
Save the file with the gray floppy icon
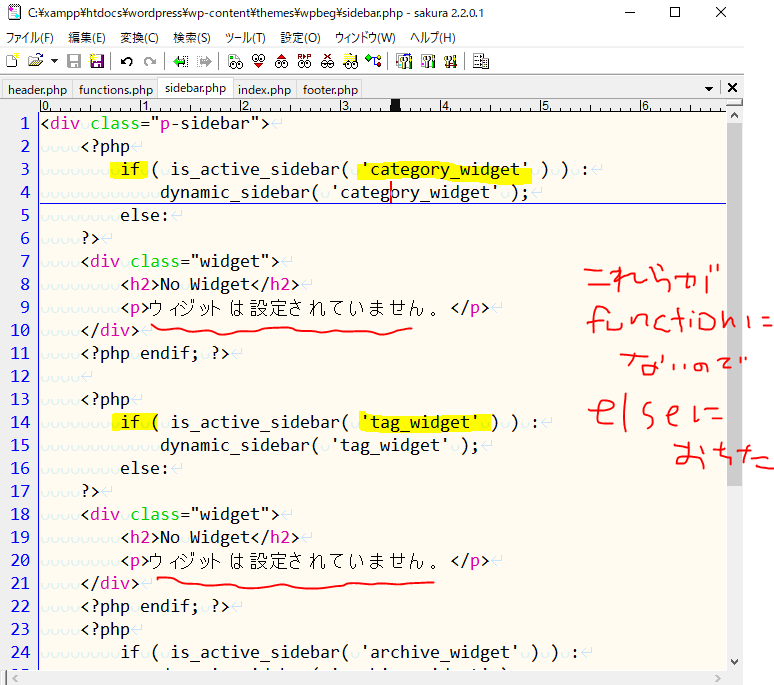click(x=74, y=61)
